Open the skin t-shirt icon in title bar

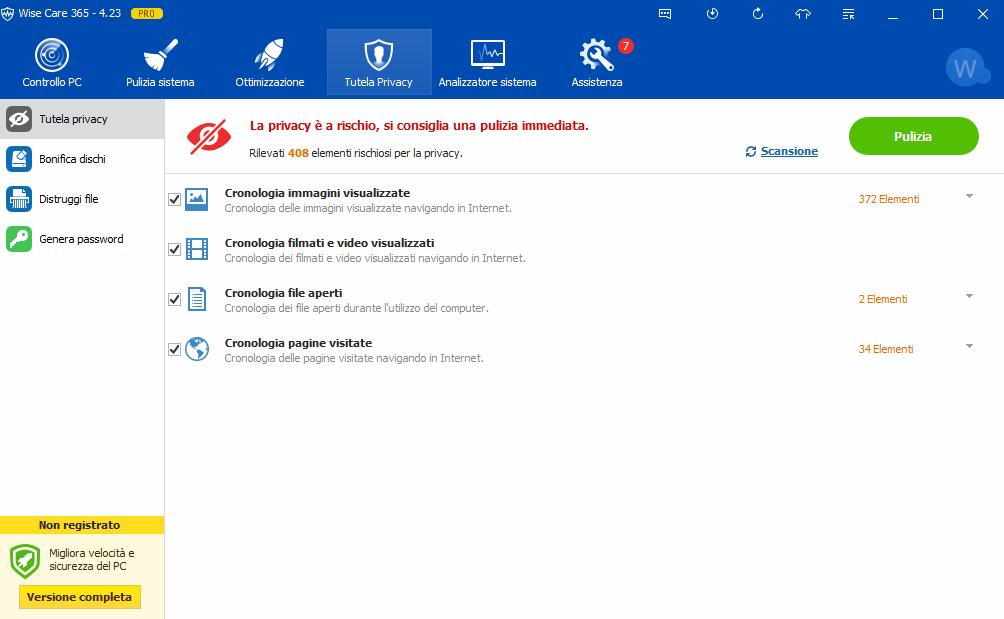803,14
